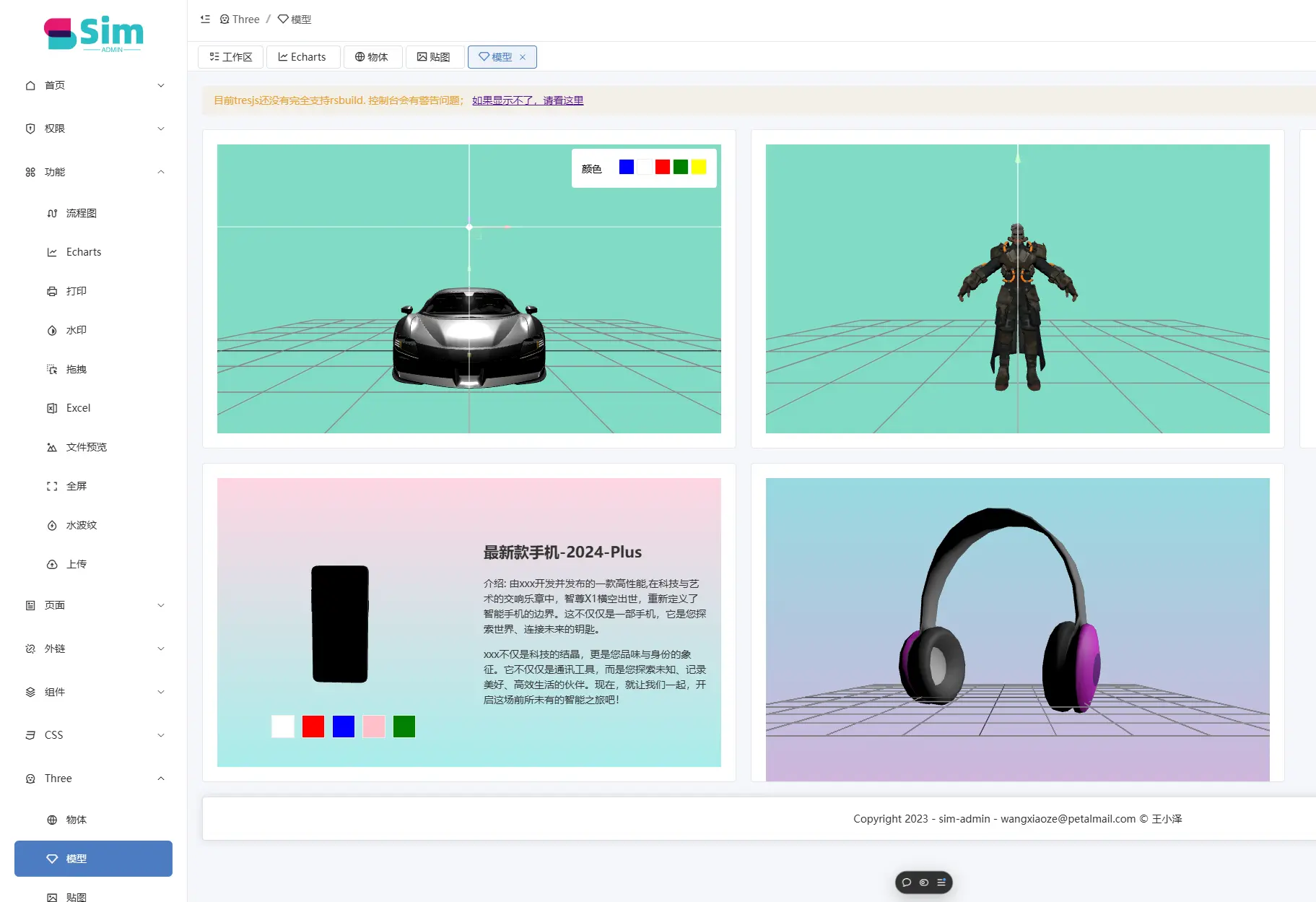Viewport: 1316px width, 902px height.
Task: Click the list menu icon in floating pill
Action: (x=941, y=883)
